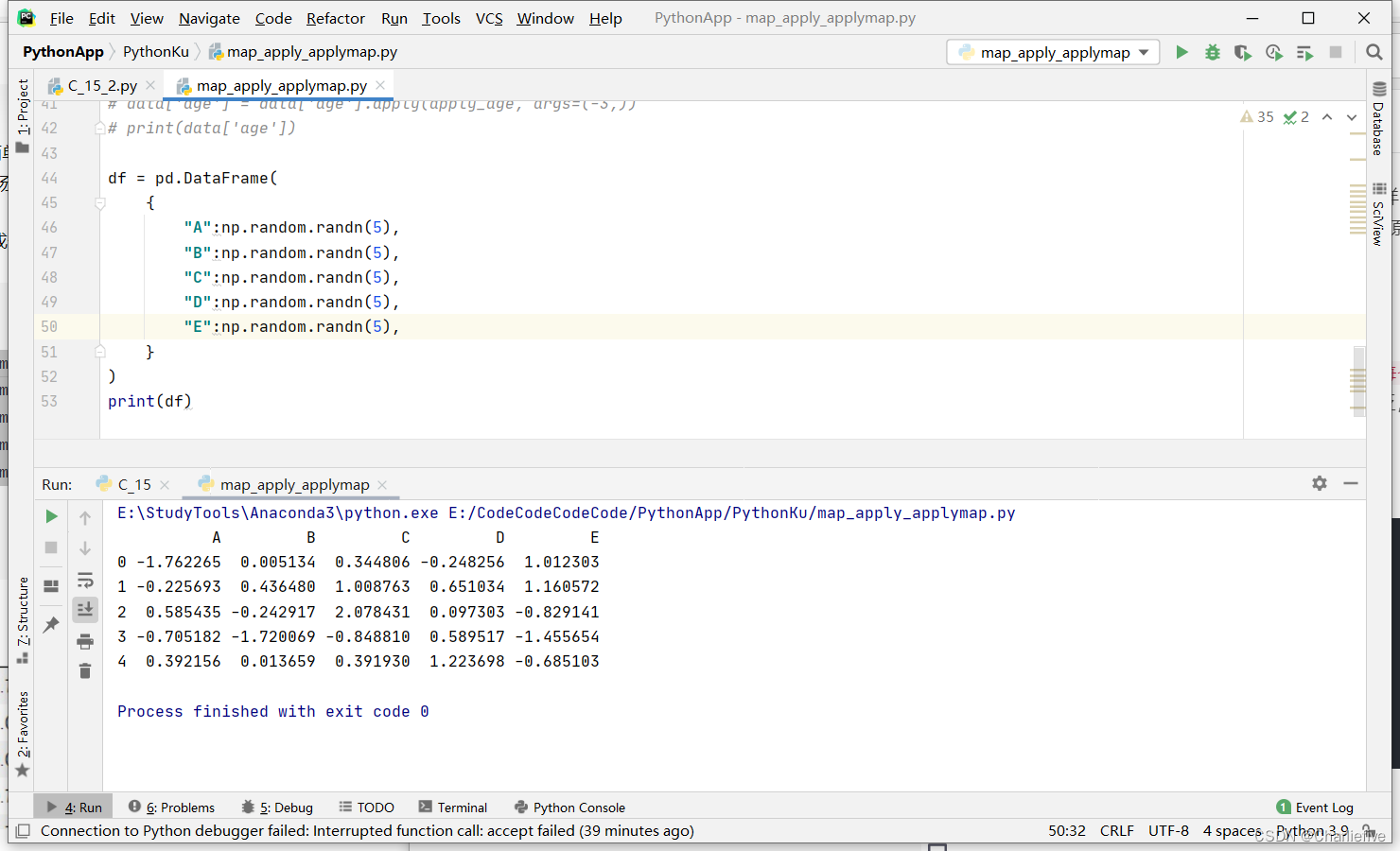Viewport: 1400px width, 851px height.
Task: Open Run panel settings gear
Action: point(1320,483)
